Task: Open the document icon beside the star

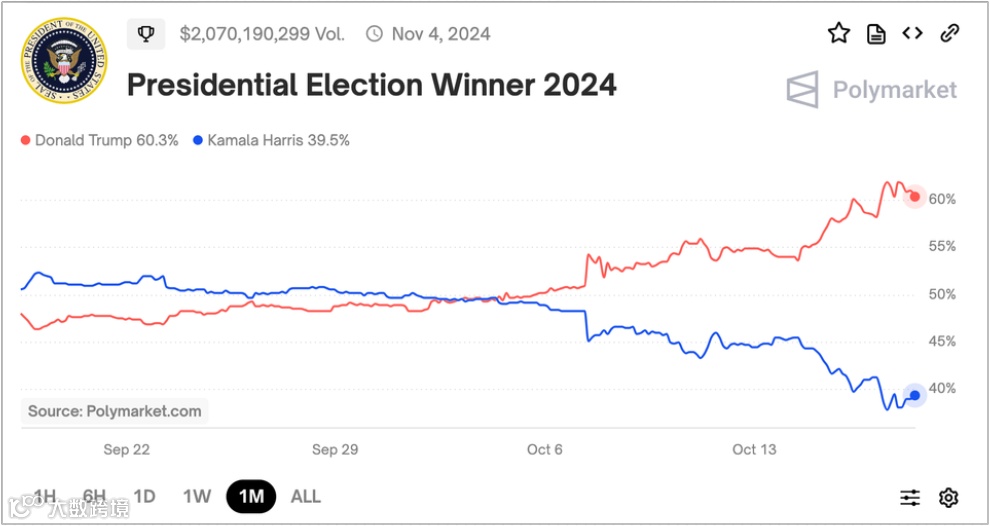Action: coord(876,34)
